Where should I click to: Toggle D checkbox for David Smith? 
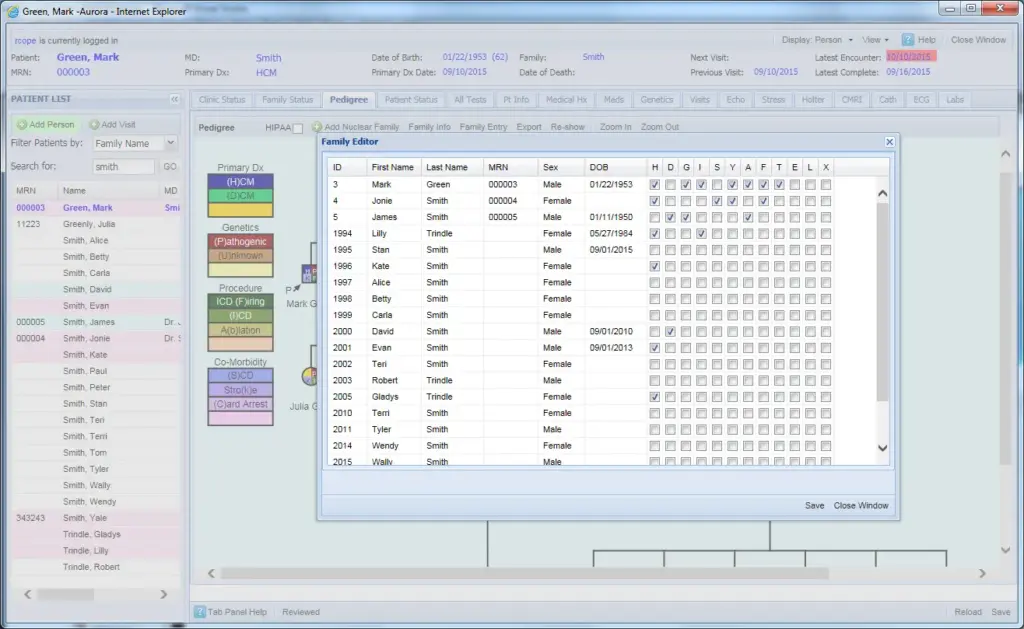point(670,331)
